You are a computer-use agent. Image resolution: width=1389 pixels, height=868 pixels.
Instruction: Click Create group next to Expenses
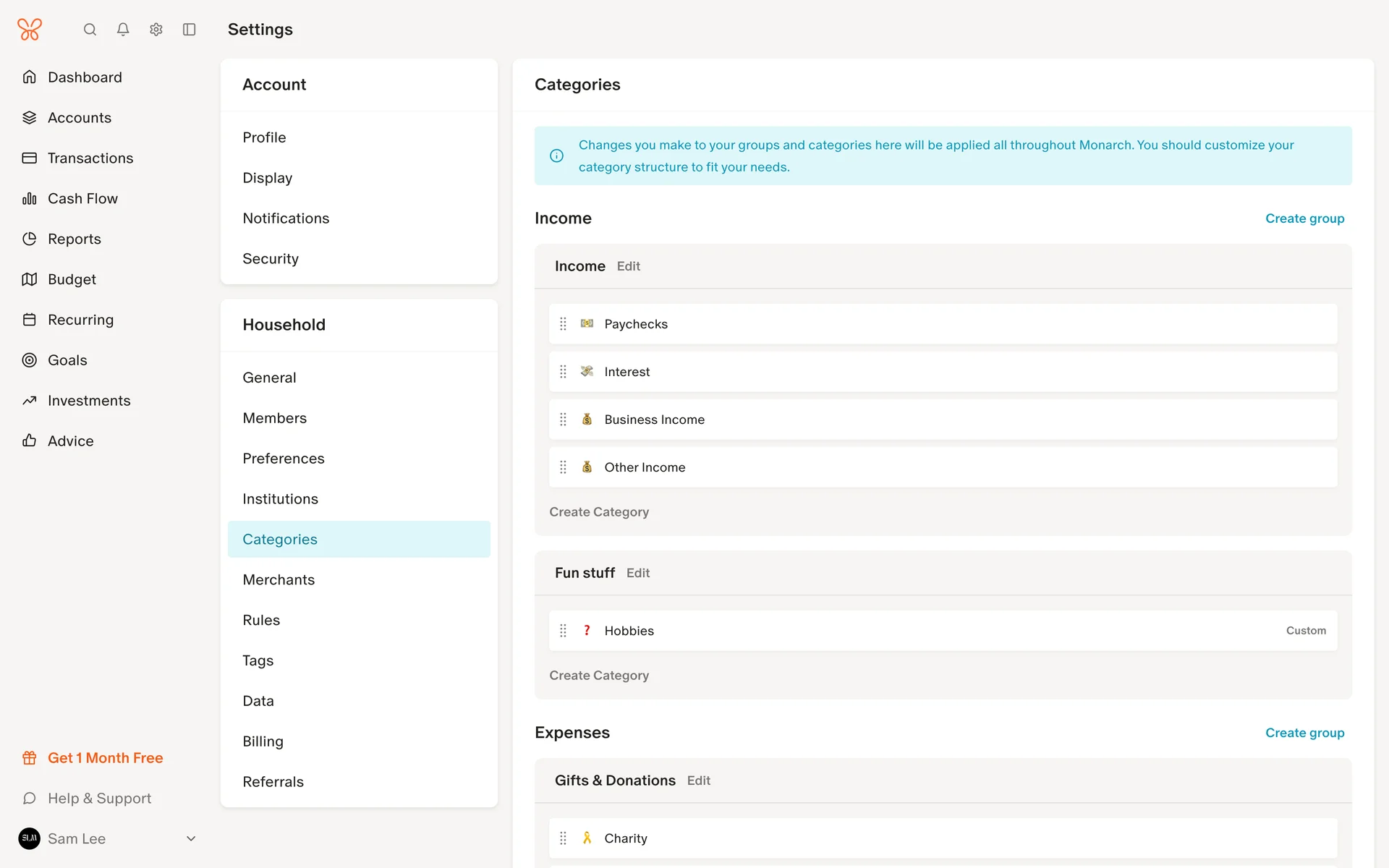tap(1304, 733)
